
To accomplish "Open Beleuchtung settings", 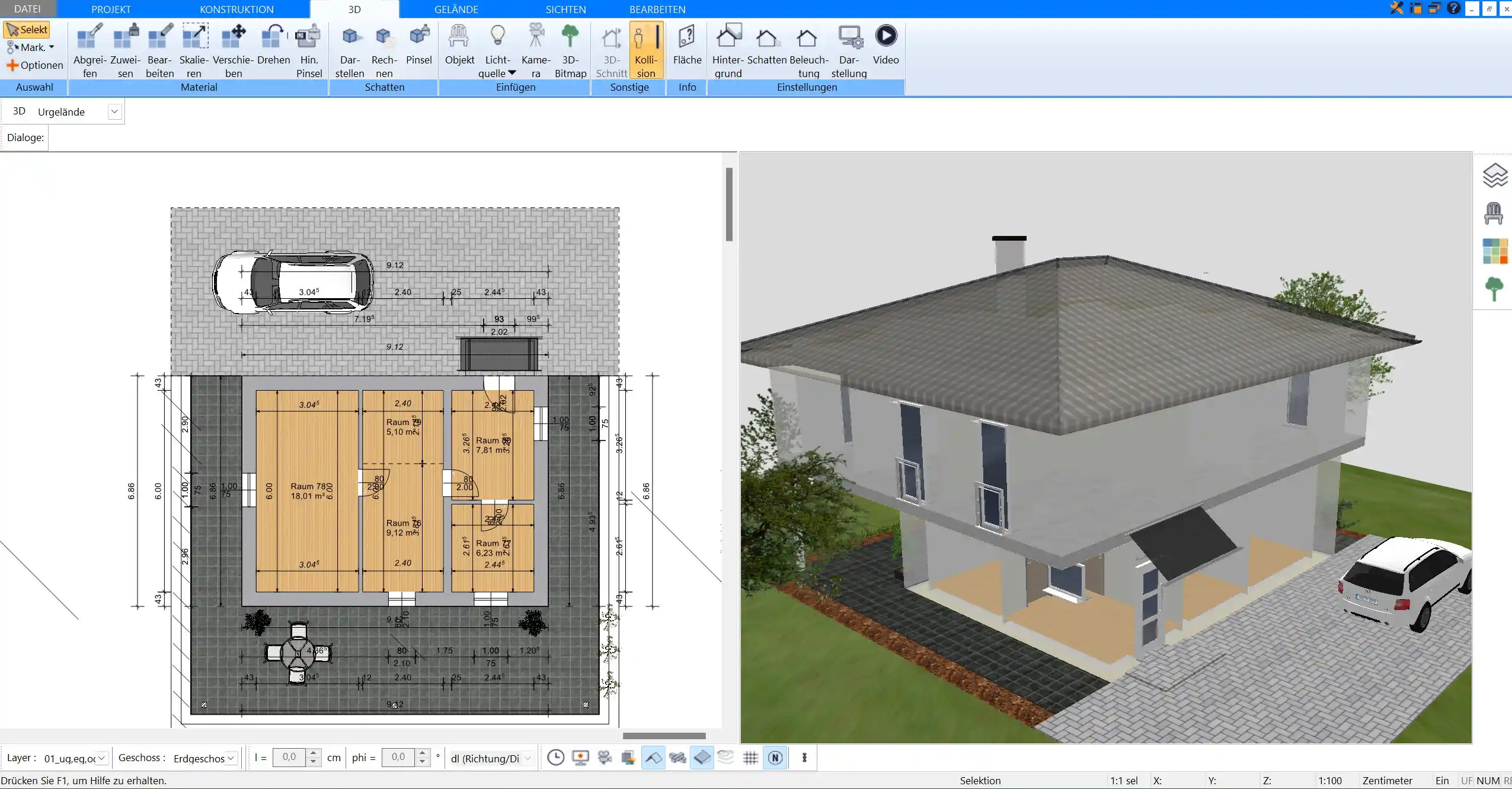I will [x=808, y=50].
